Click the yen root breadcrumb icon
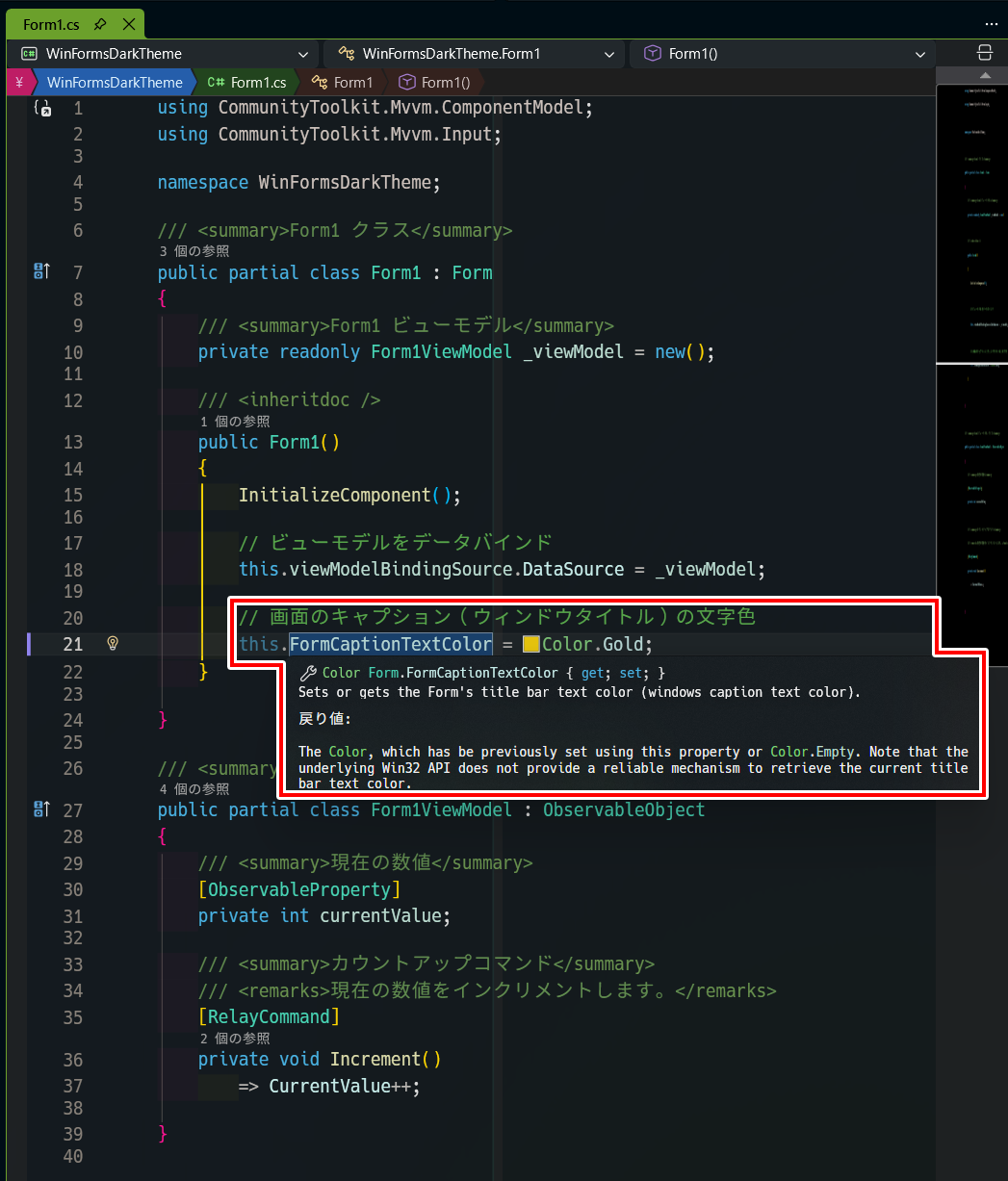This screenshot has height=1181, width=1008. 19,82
